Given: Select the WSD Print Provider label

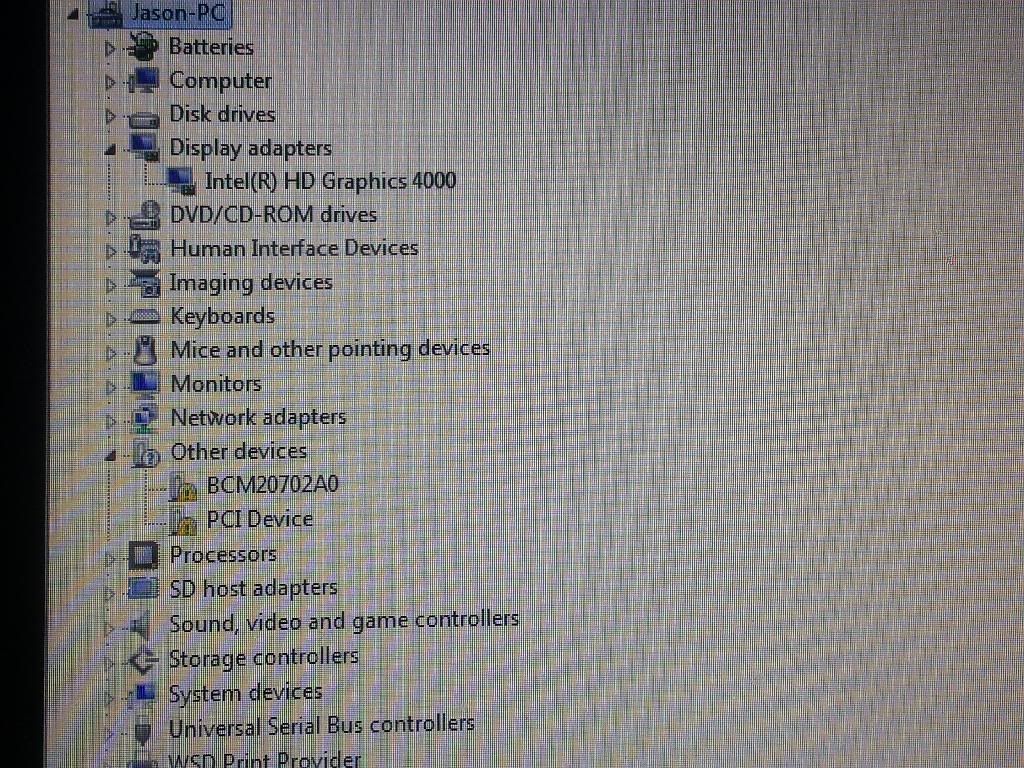Looking at the screenshot, I should (x=264, y=760).
